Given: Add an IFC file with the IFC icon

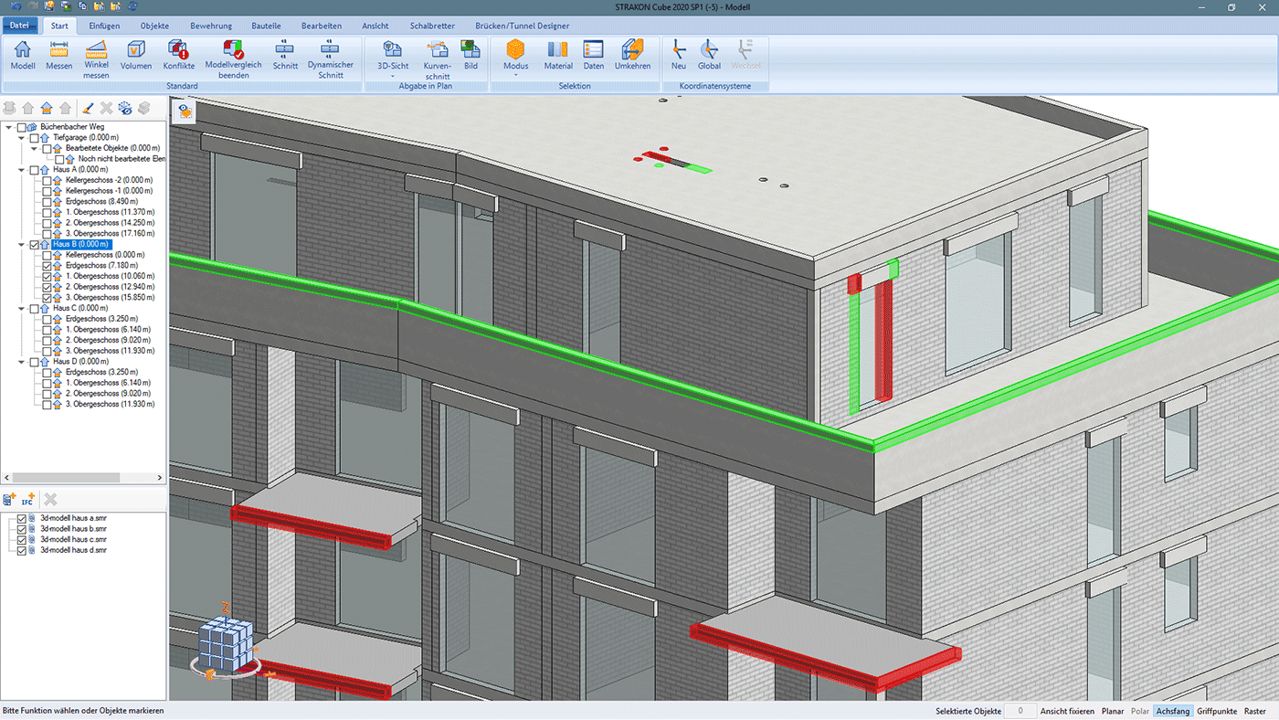Looking at the screenshot, I should [x=28, y=499].
